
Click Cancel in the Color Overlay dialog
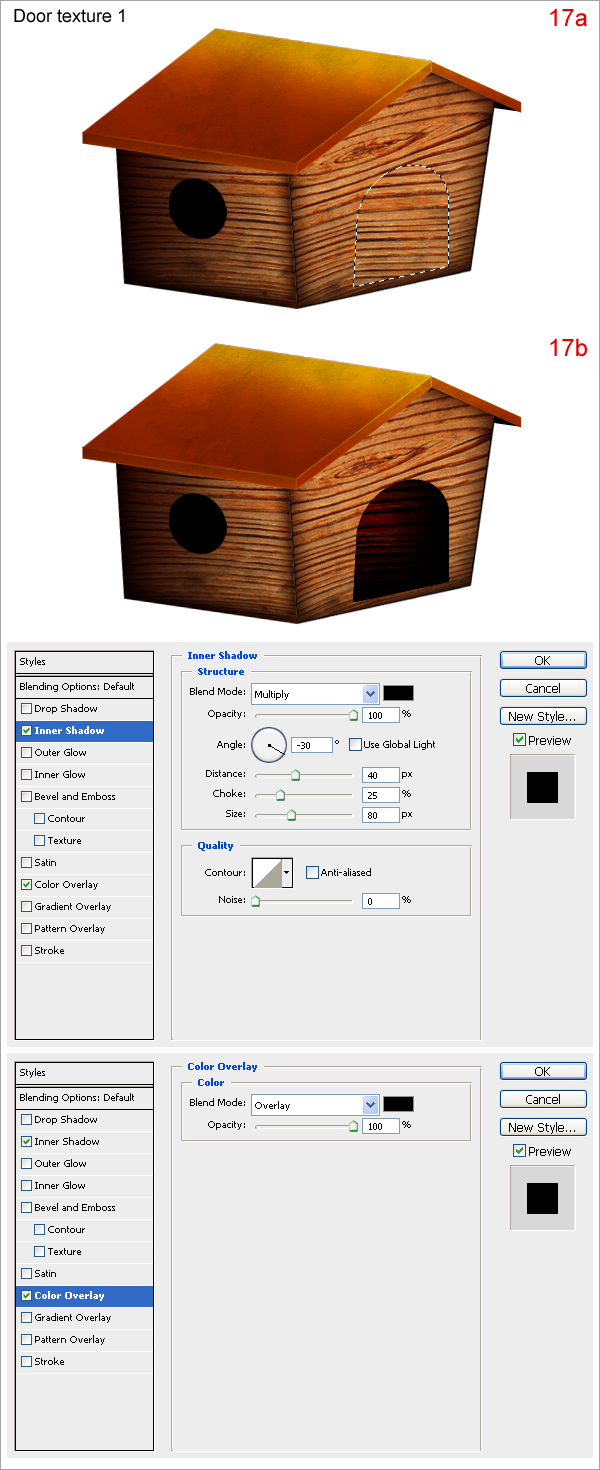(543, 1099)
